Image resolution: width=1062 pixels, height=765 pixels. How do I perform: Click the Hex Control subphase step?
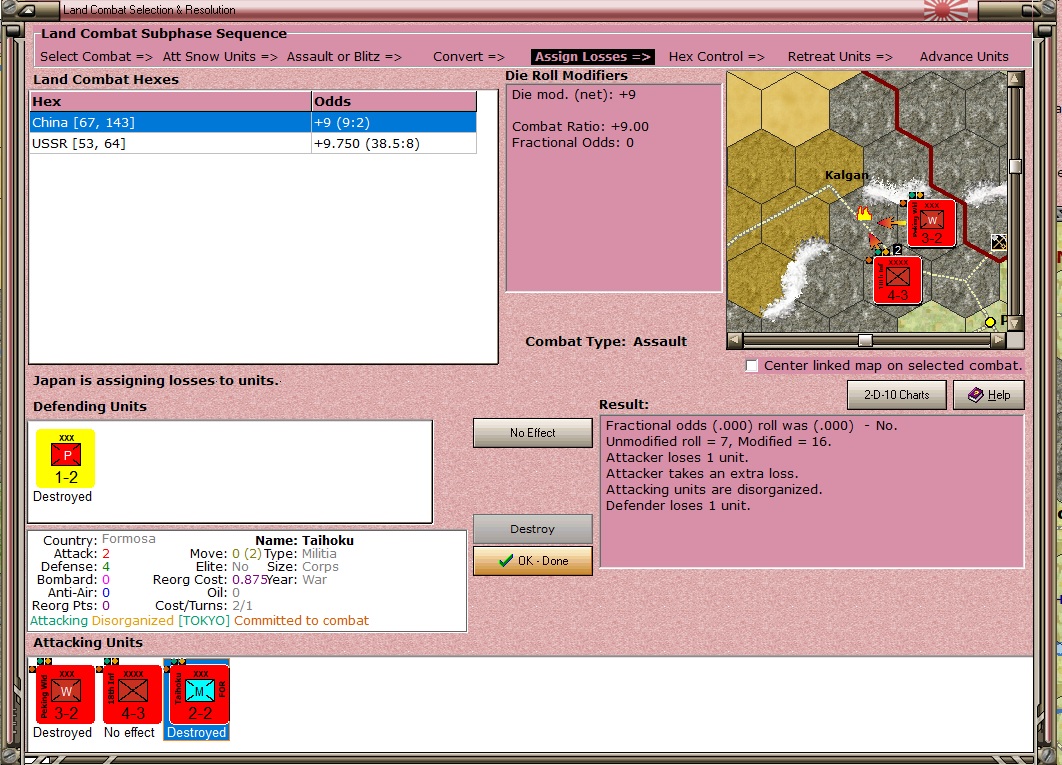coord(717,57)
